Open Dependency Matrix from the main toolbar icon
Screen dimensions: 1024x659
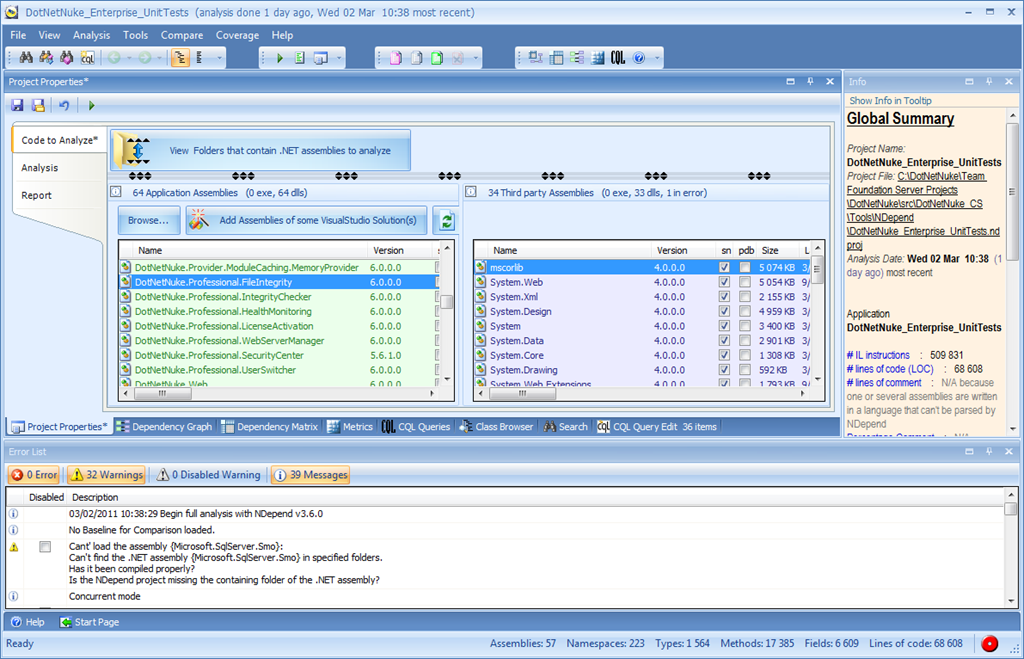pyautogui.click(x=556, y=58)
